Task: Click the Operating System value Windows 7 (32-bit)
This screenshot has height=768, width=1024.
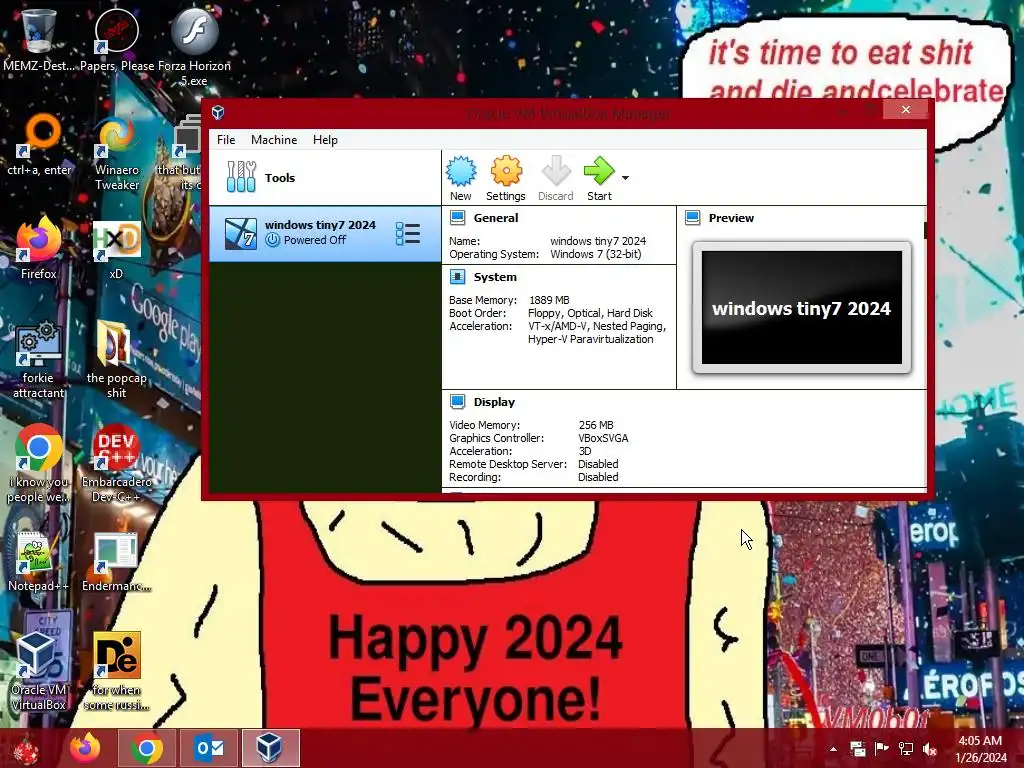Action: [596, 254]
